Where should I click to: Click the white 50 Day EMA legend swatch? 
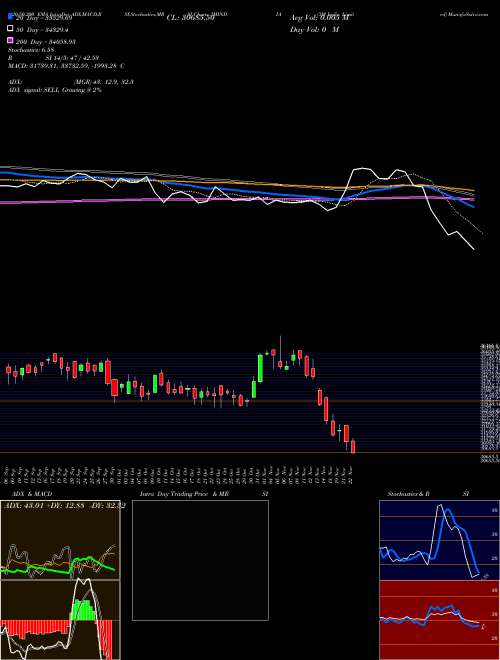(10, 29)
